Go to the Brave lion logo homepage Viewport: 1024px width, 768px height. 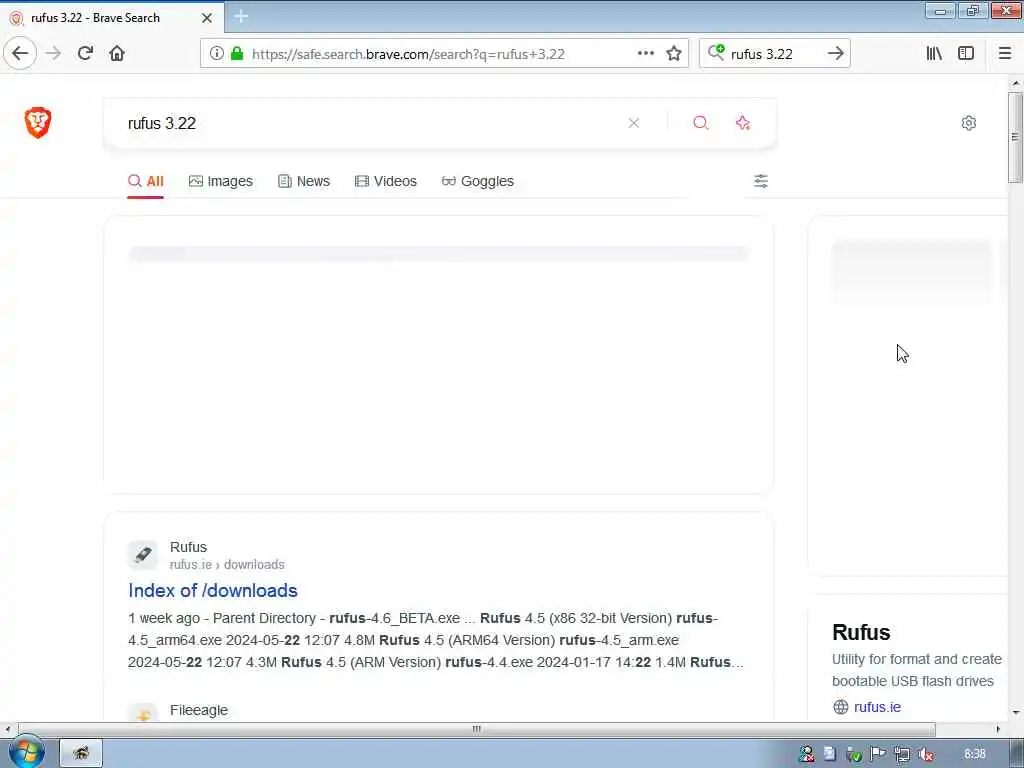point(38,123)
